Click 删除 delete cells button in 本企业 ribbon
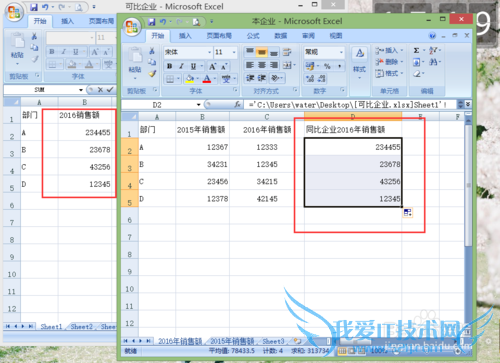 [389, 62]
